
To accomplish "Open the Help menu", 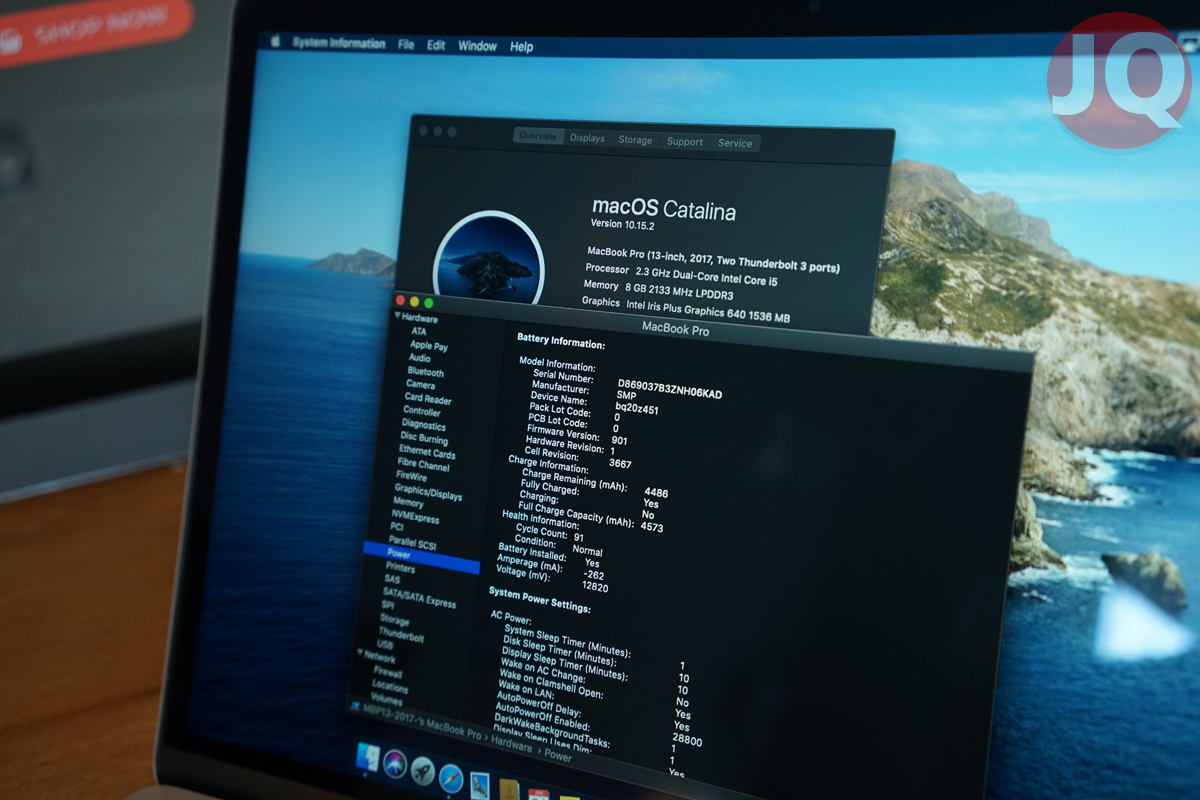I will pos(521,47).
